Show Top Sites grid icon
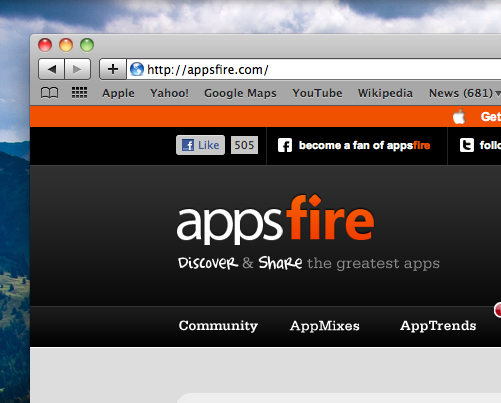The image size is (501, 403). pyautogui.click(x=79, y=93)
